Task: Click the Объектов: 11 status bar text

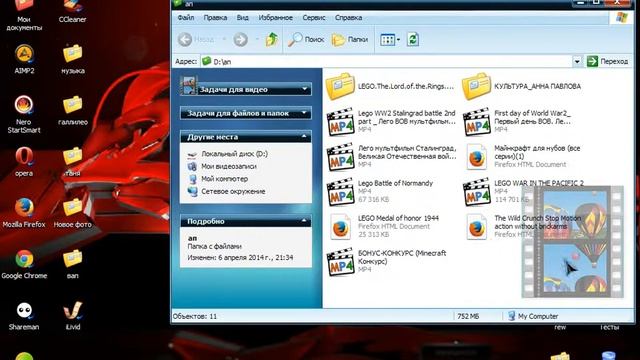Action: [195, 316]
